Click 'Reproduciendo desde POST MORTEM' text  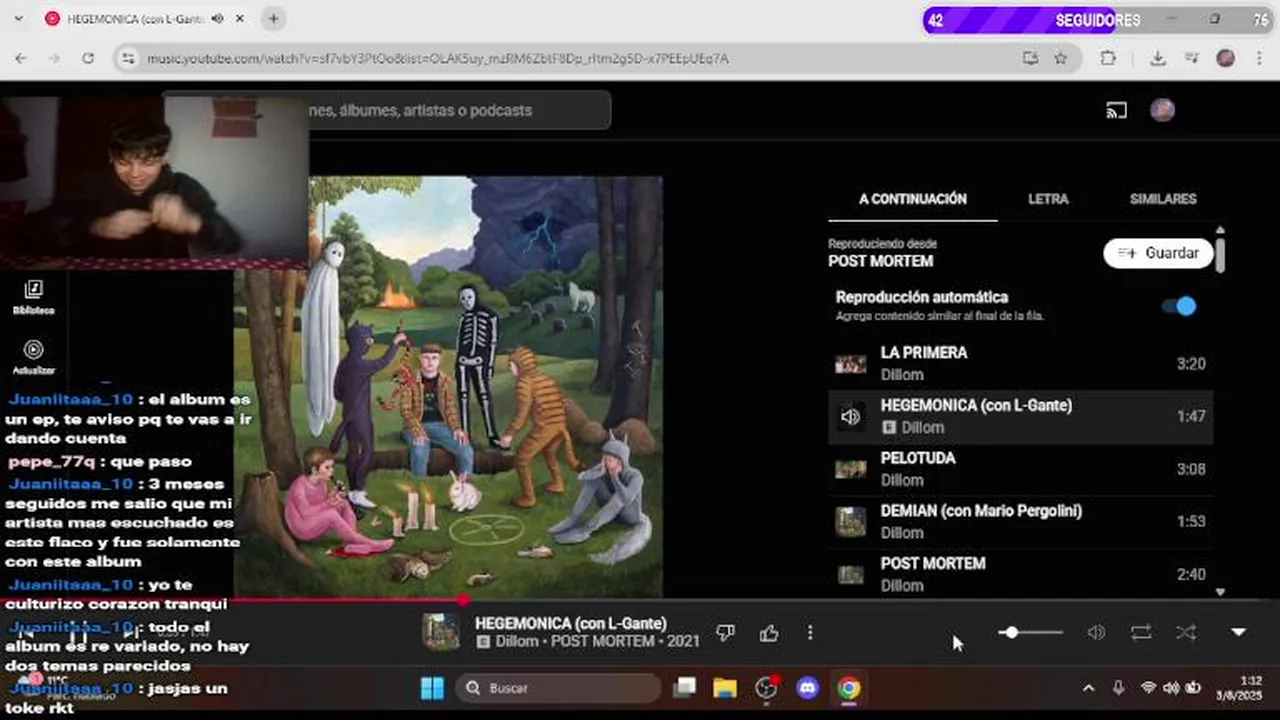point(881,253)
